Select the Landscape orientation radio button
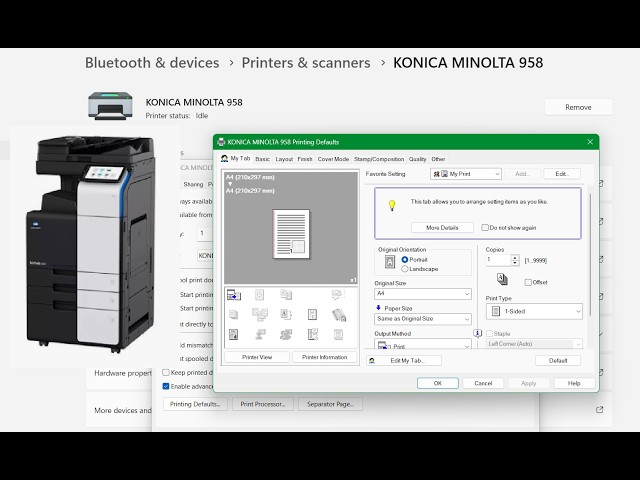640x480 pixels. pyautogui.click(x=404, y=269)
